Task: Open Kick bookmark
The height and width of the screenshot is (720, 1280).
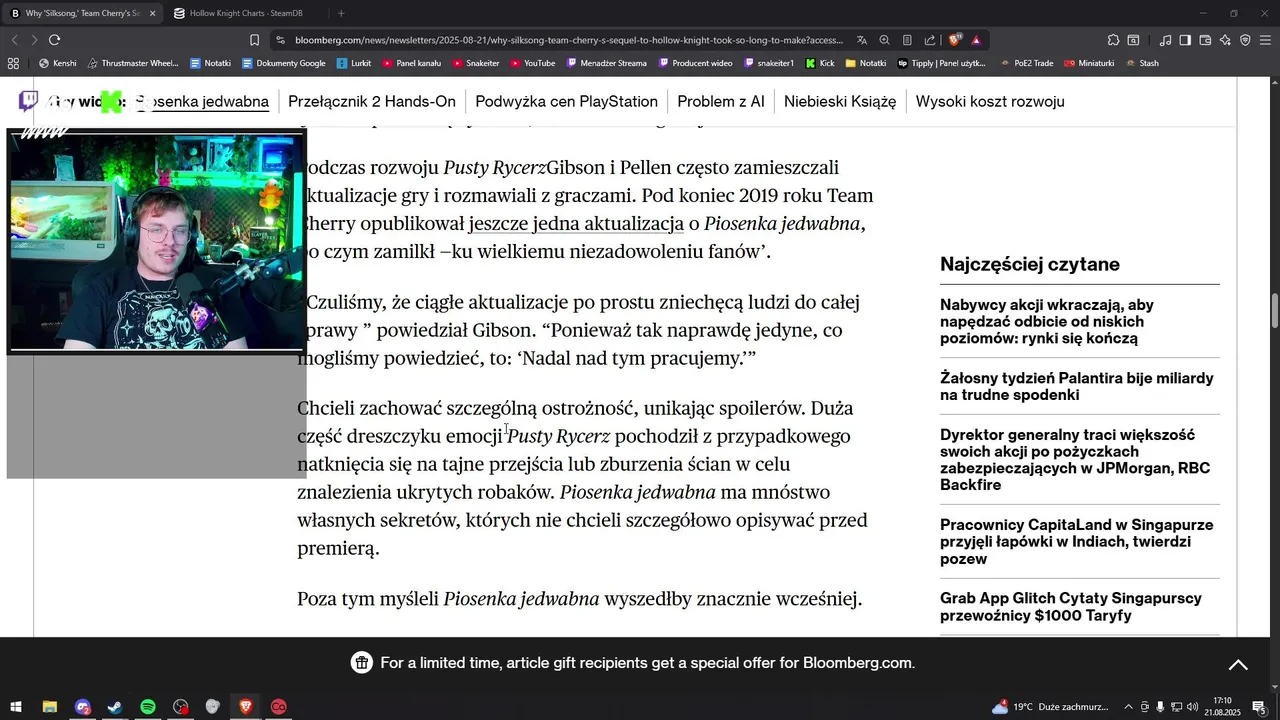Action: point(819,63)
